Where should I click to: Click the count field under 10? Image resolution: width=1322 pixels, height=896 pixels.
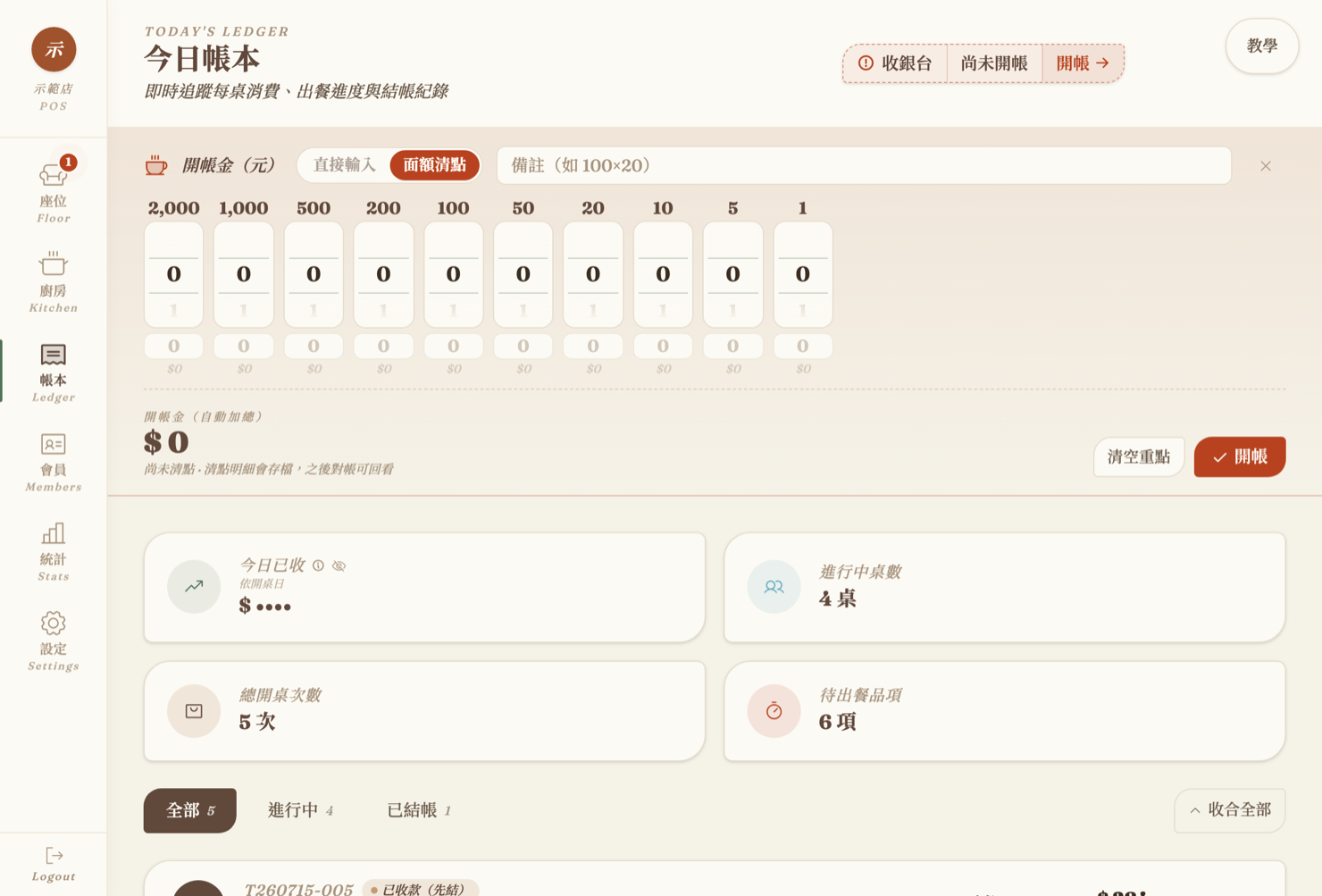(663, 346)
